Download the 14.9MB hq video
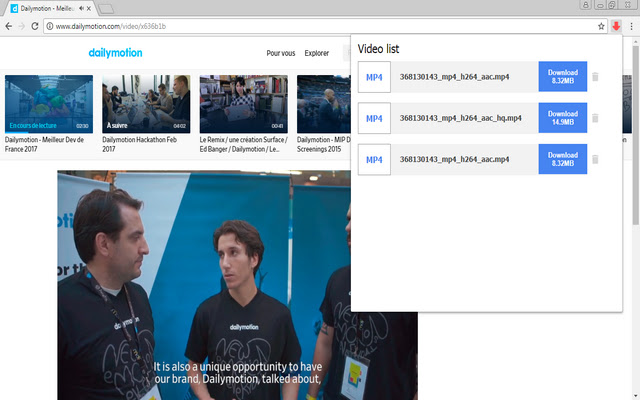This screenshot has height=400, width=640. 562,118
